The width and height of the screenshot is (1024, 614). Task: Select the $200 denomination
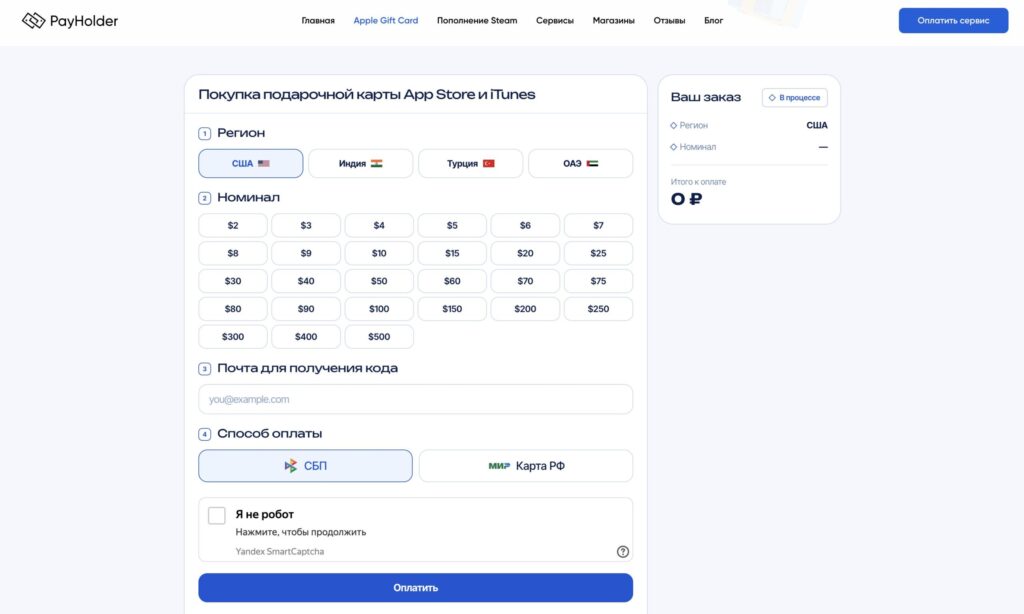pyautogui.click(x=525, y=309)
